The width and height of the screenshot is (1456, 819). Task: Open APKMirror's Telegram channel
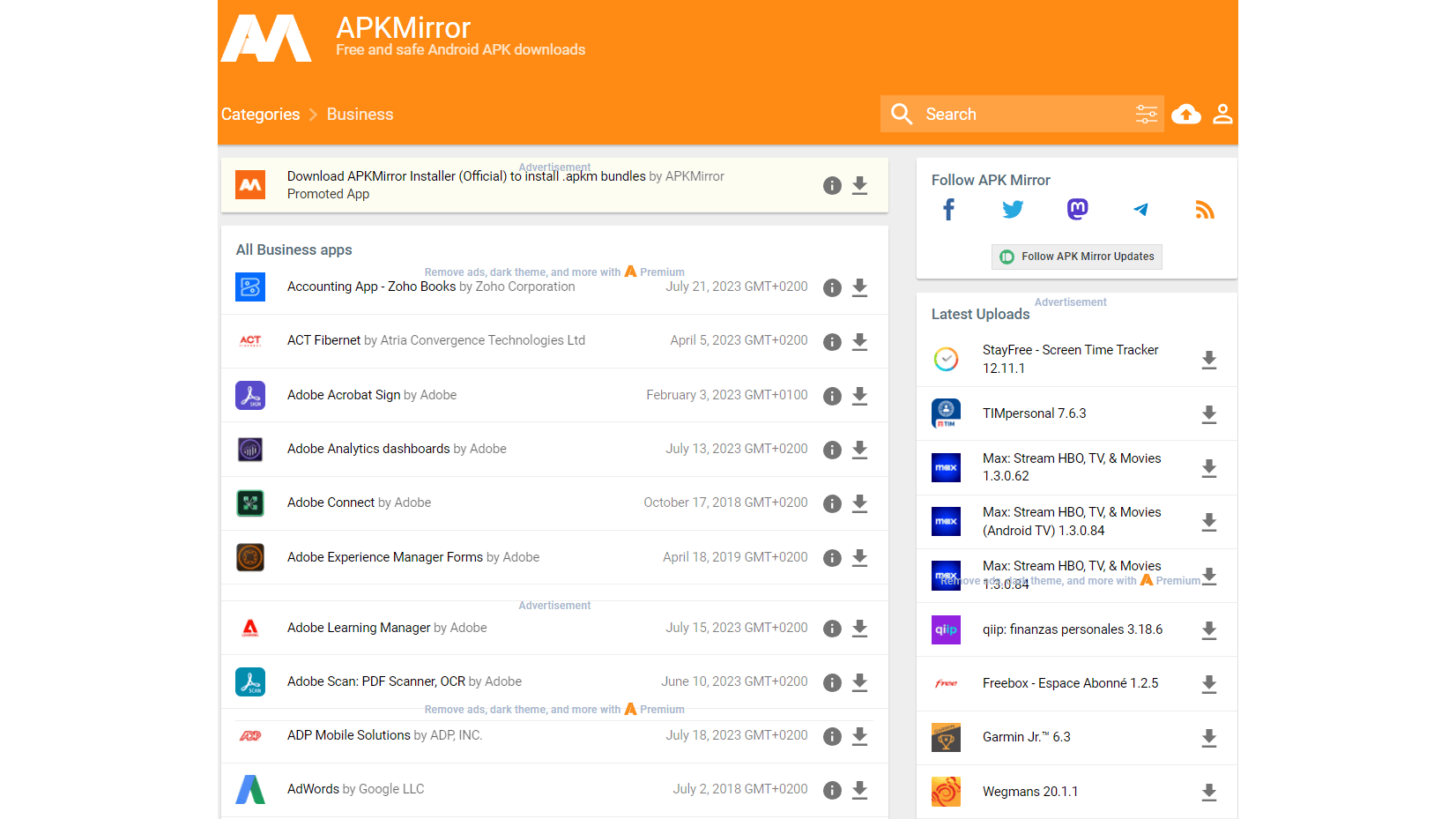pos(1140,210)
